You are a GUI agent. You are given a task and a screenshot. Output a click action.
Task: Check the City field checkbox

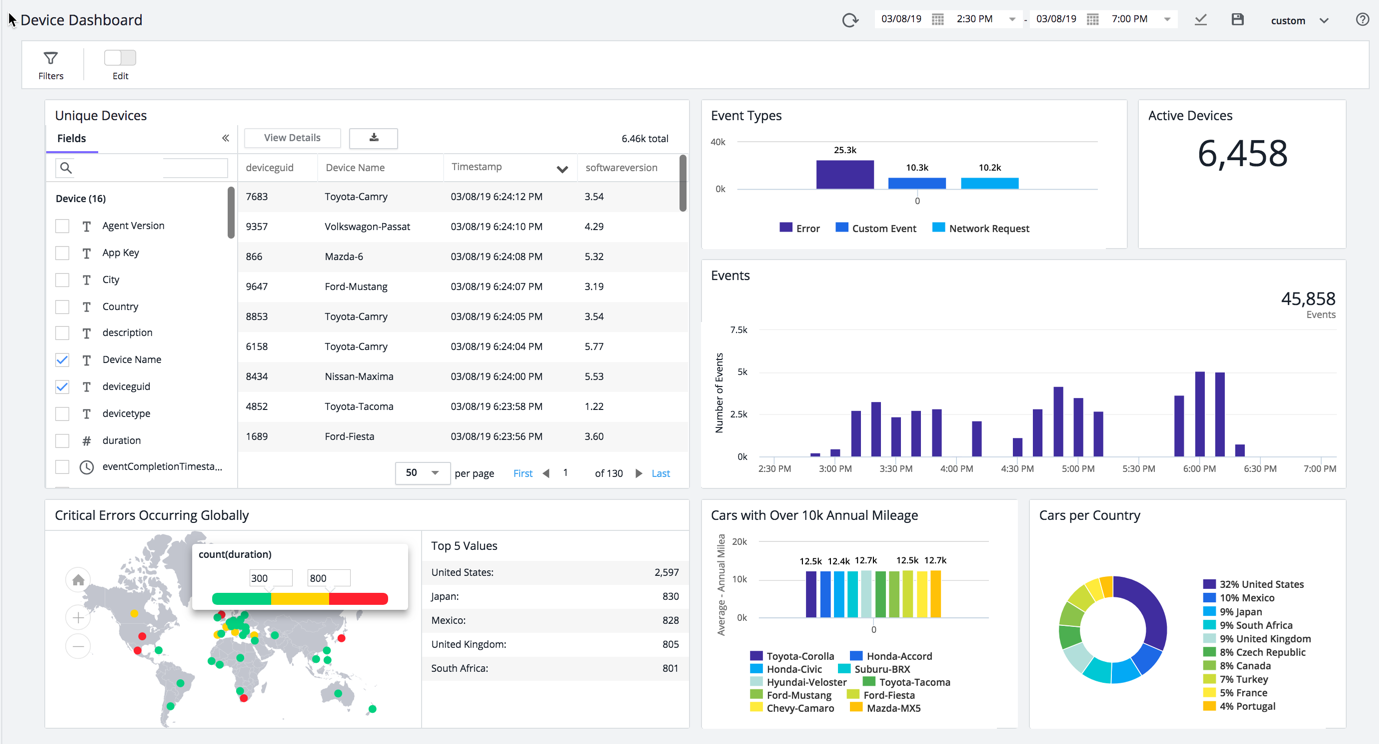[x=62, y=280]
